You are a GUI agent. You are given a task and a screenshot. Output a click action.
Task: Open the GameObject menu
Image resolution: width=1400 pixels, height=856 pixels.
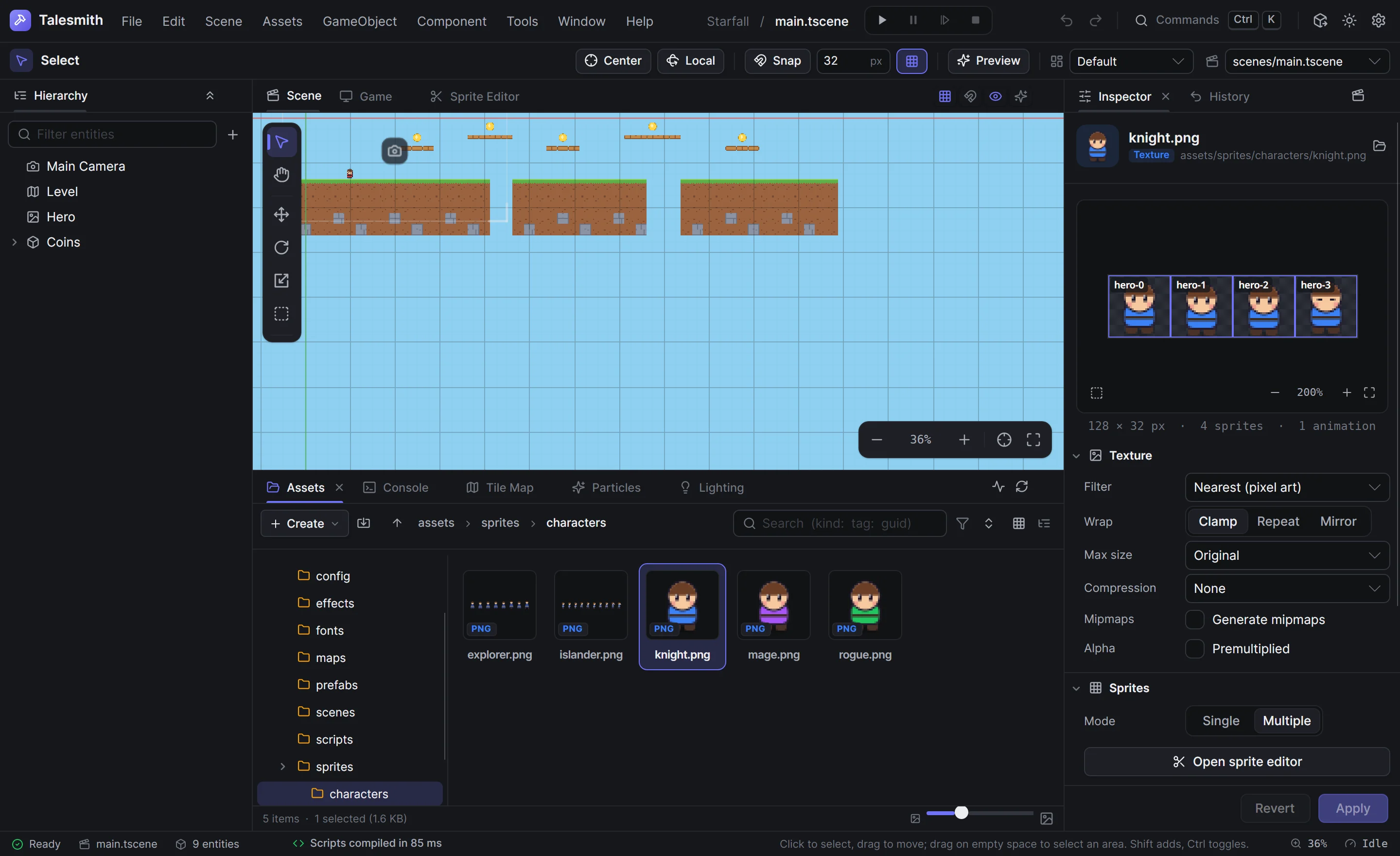click(359, 21)
